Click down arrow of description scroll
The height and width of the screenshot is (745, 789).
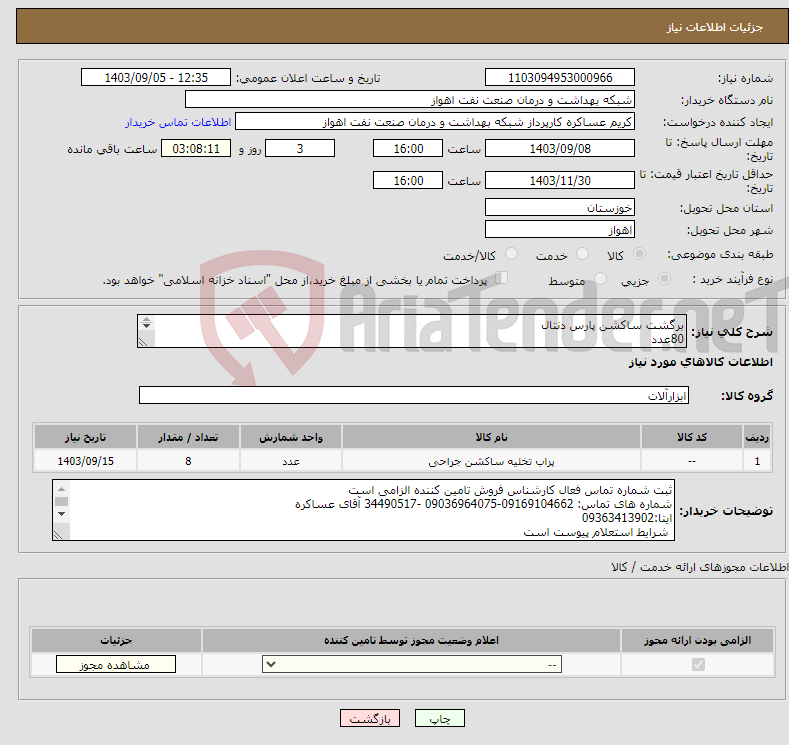tap(146, 326)
